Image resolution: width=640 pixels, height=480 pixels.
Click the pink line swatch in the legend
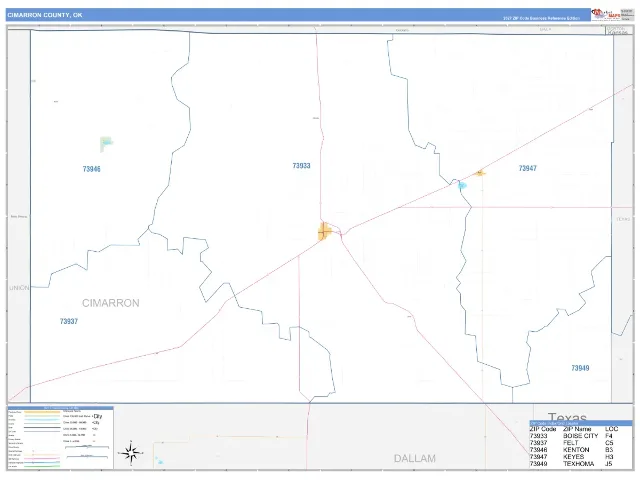(42, 458)
